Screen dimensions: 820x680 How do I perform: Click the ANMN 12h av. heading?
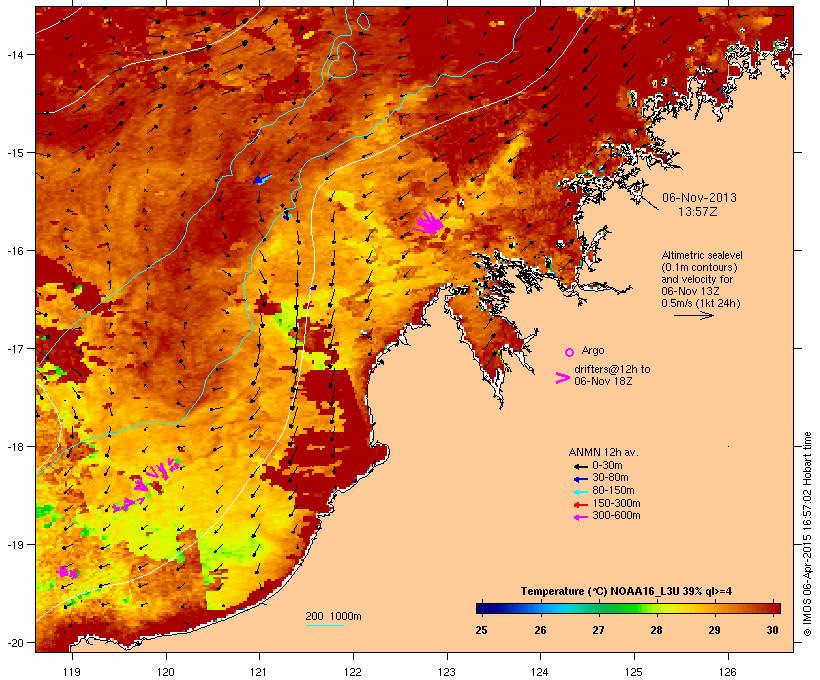pos(603,452)
